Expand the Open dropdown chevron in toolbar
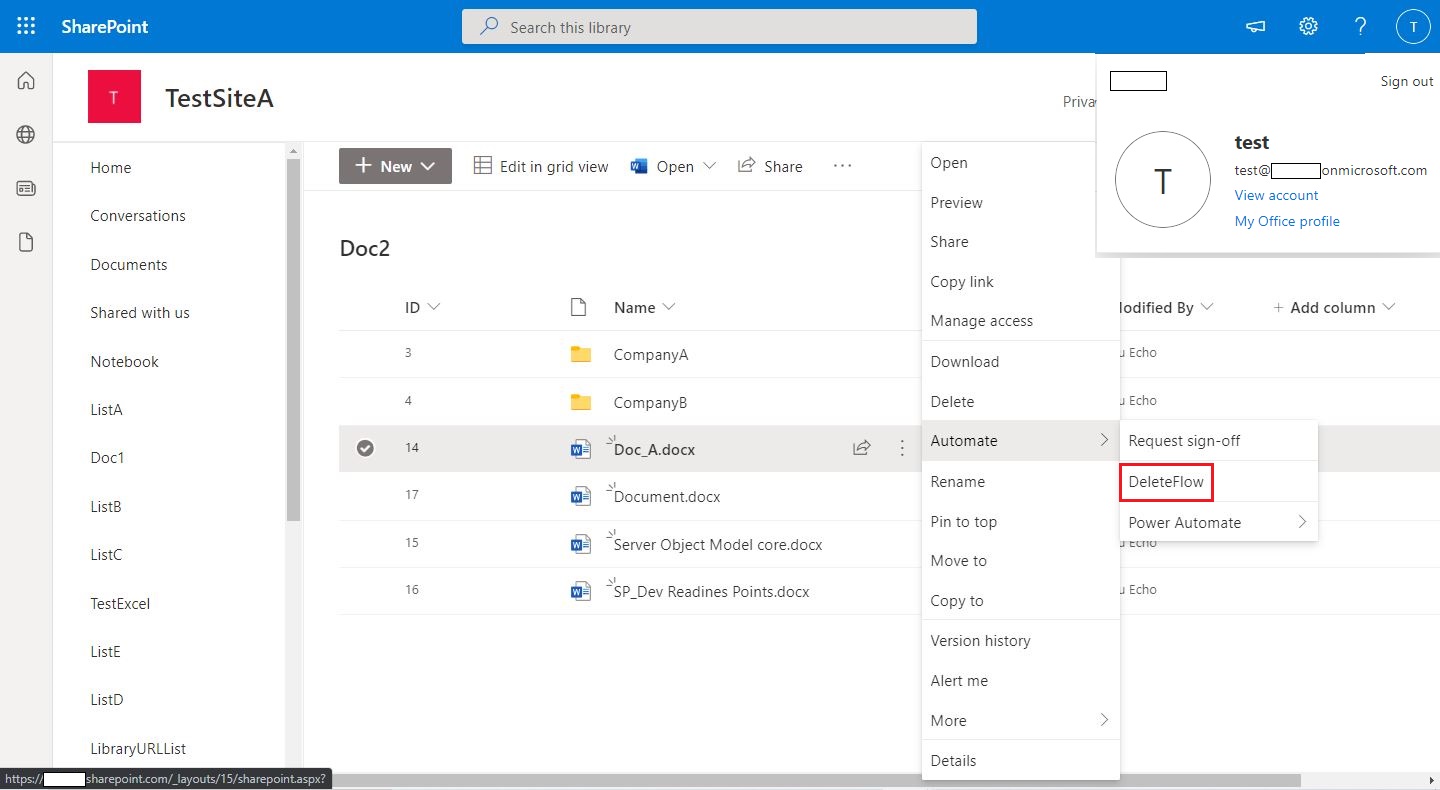This screenshot has height=790, width=1440. pos(710,166)
